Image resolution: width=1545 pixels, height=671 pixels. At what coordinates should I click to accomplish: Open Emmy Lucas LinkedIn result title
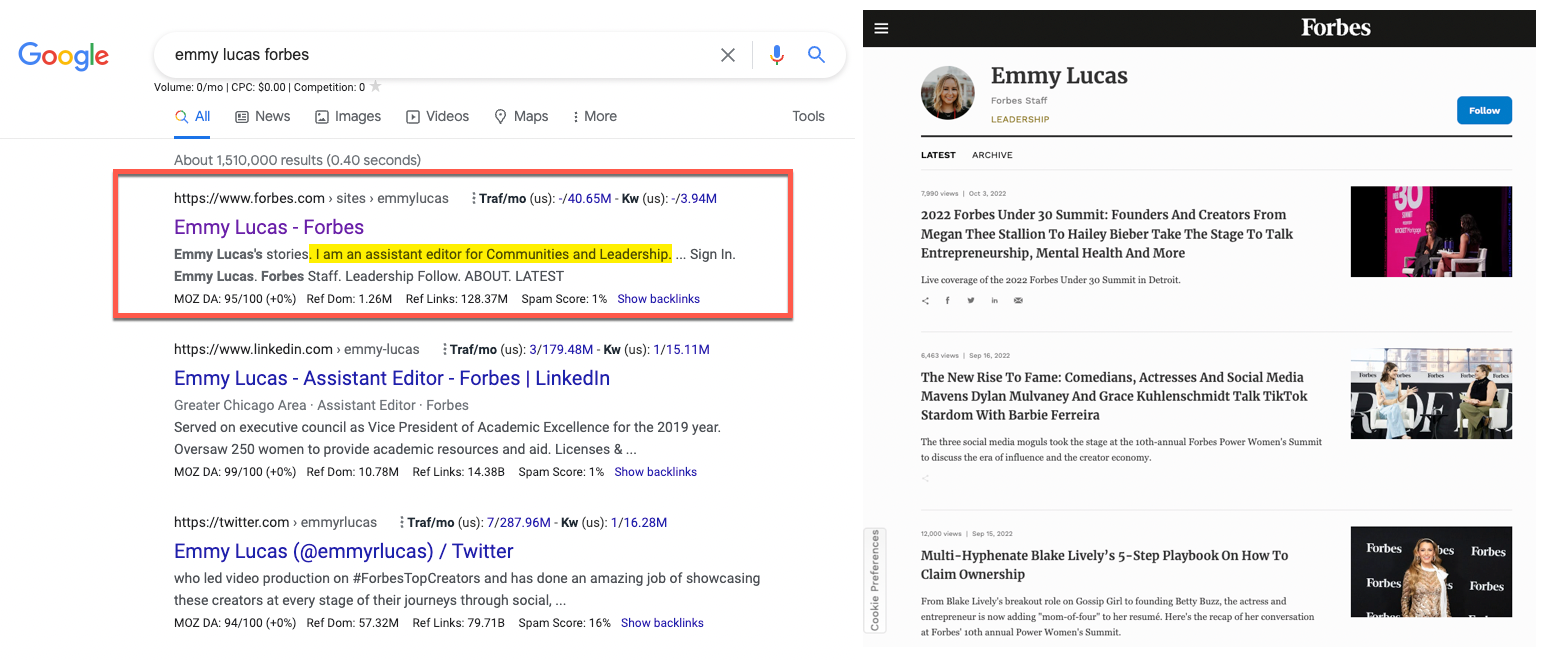[x=392, y=378]
